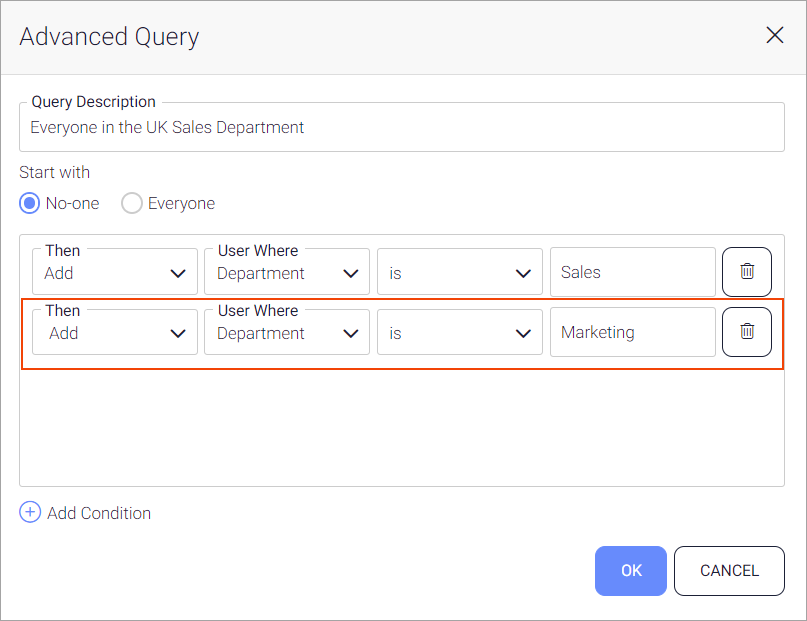
Task: Select the Everyone radio button
Action: 132,203
